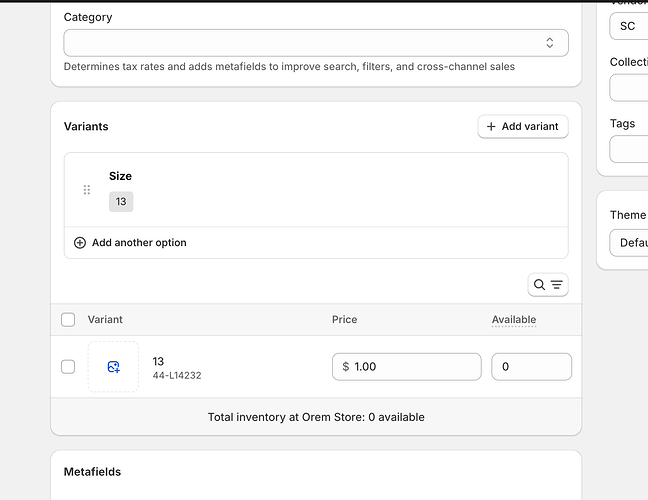The width and height of the screenshot is (648, 500).
Task: Click the 13 size value tag
Action: pyautogui.click(x=121, y=202)
